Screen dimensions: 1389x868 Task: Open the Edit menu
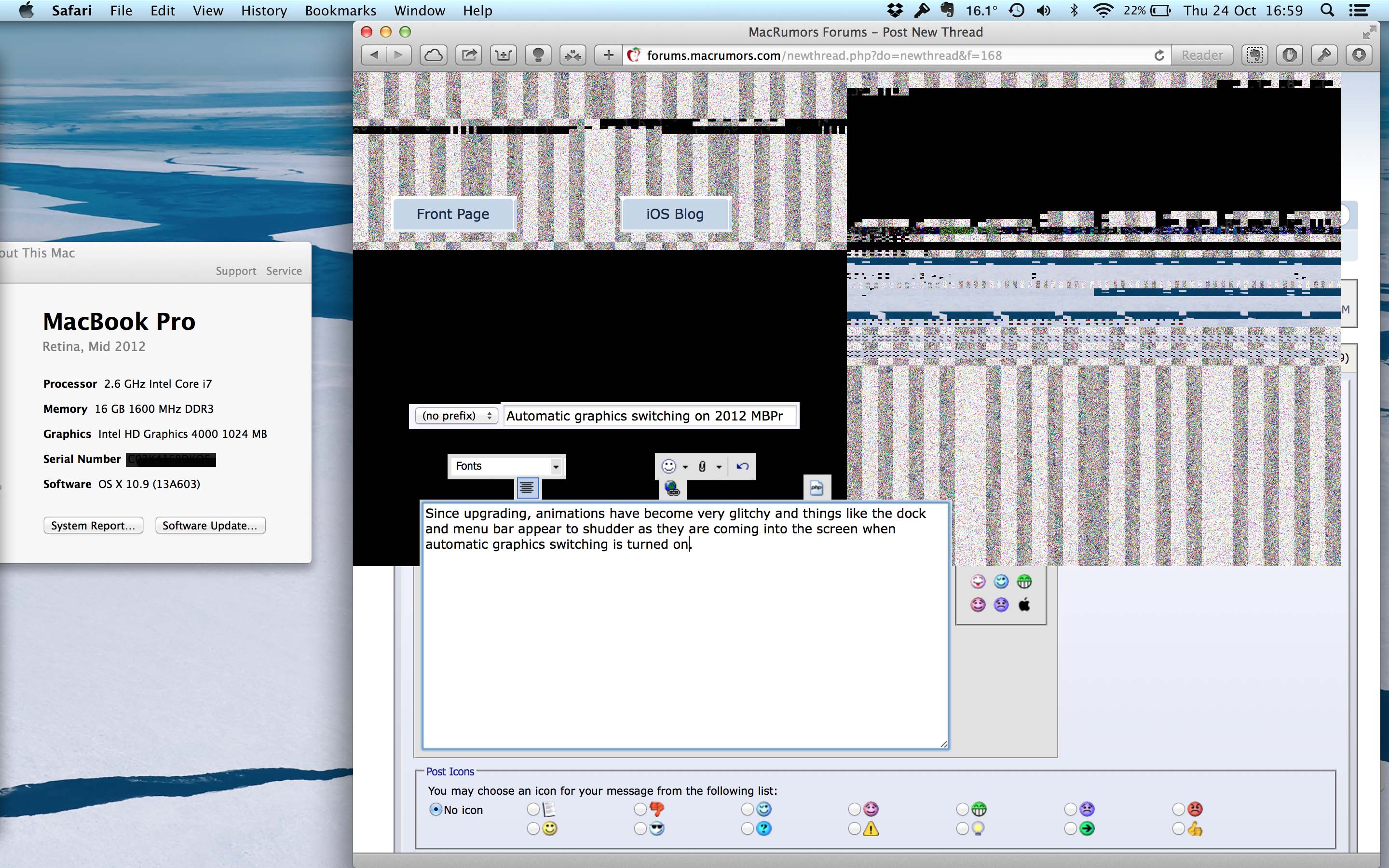163,10
